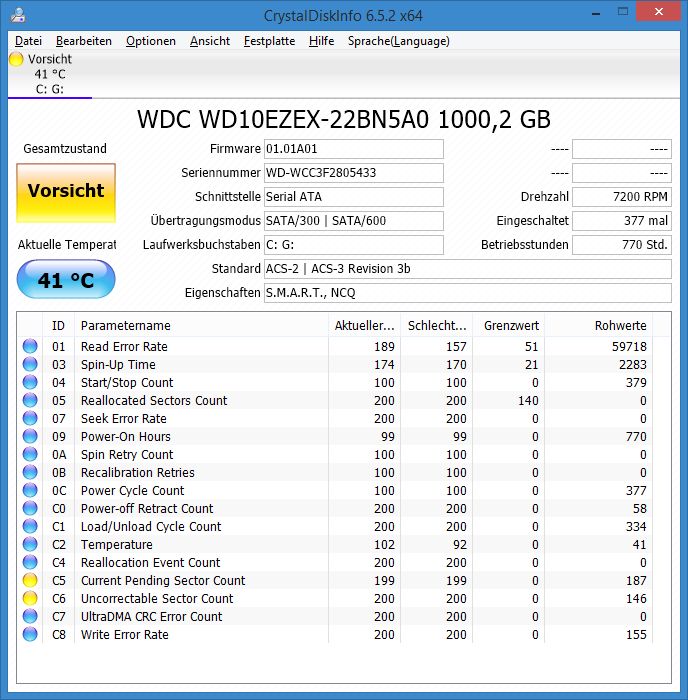Viewport: 688px width, 700px height.
Task: Click the status icon for Power Cycle Count
Action: (x=30, y=490)
